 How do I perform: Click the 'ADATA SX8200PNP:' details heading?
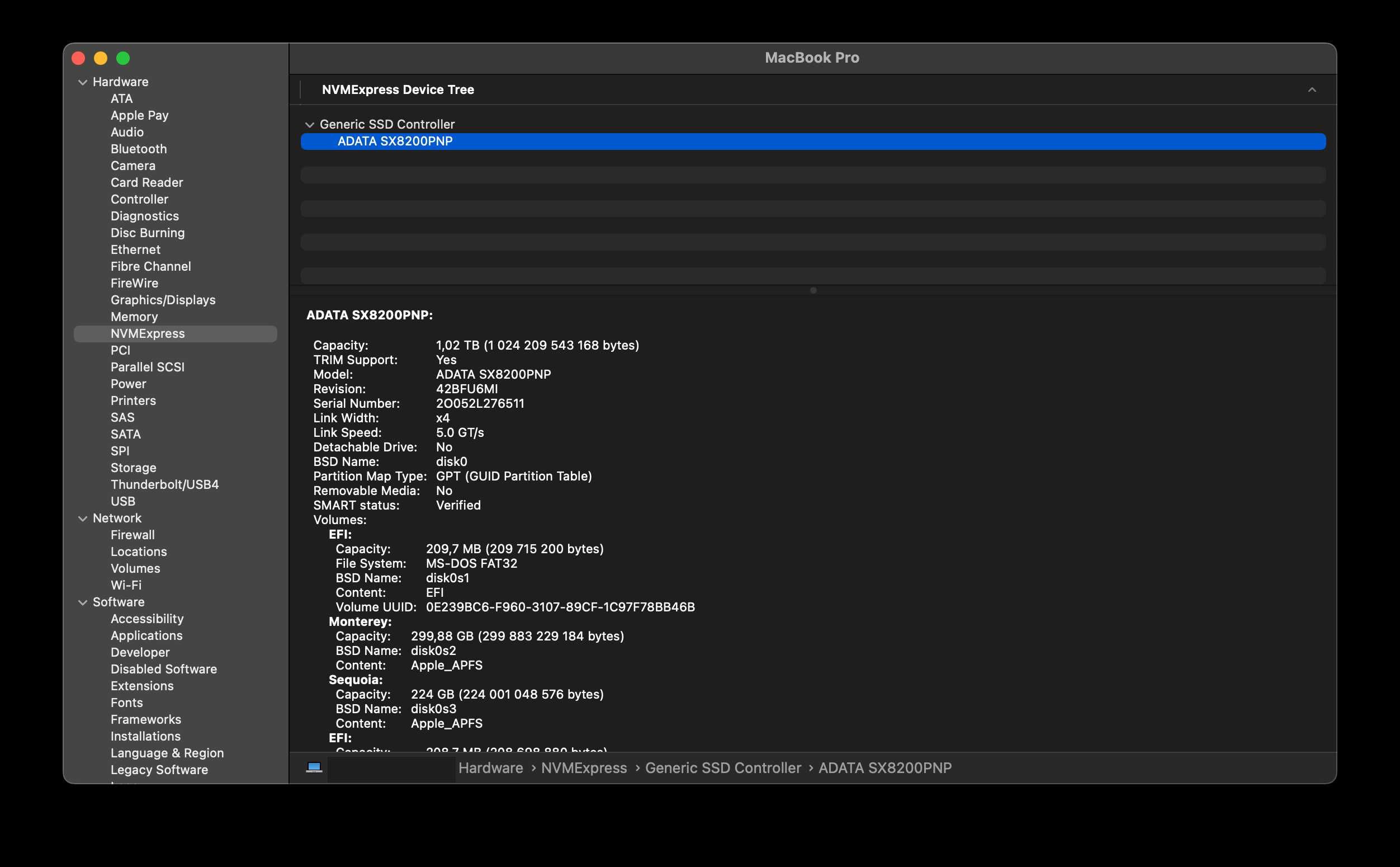click(370, 315)
